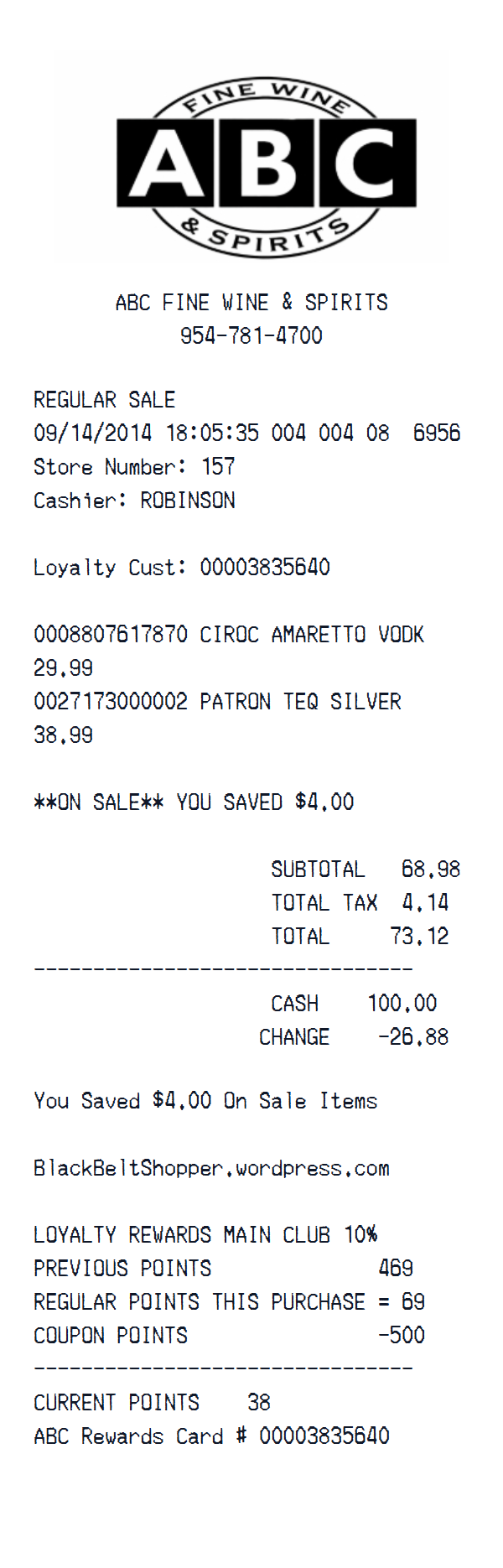
Task: Click the store phone number 954-781-4700
Action: click(251, 335)
